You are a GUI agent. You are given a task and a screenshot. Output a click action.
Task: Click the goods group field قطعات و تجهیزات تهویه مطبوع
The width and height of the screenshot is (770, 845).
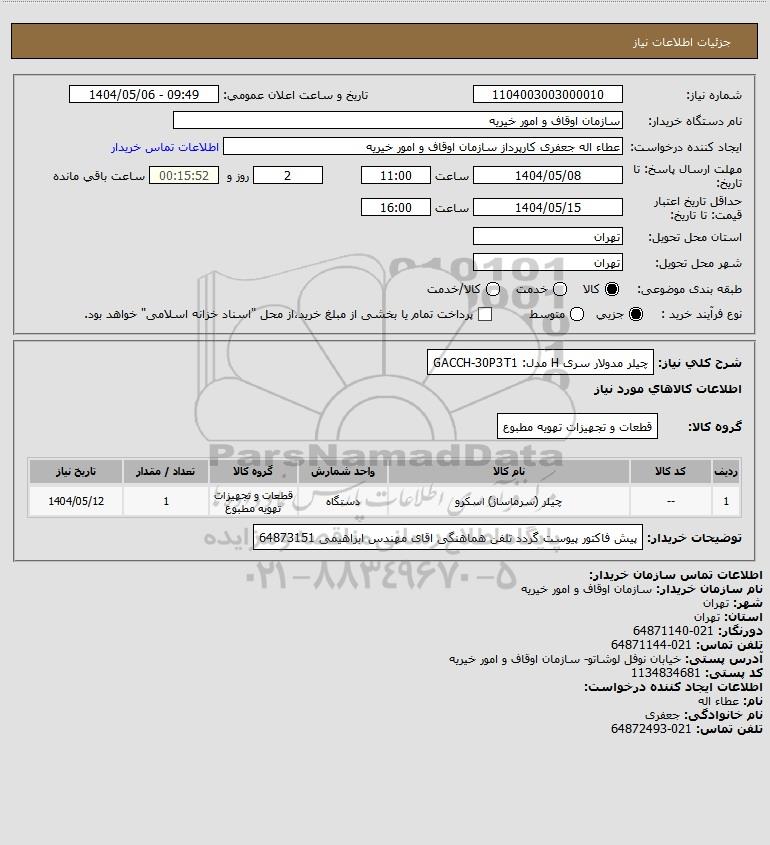pos(577,426)
